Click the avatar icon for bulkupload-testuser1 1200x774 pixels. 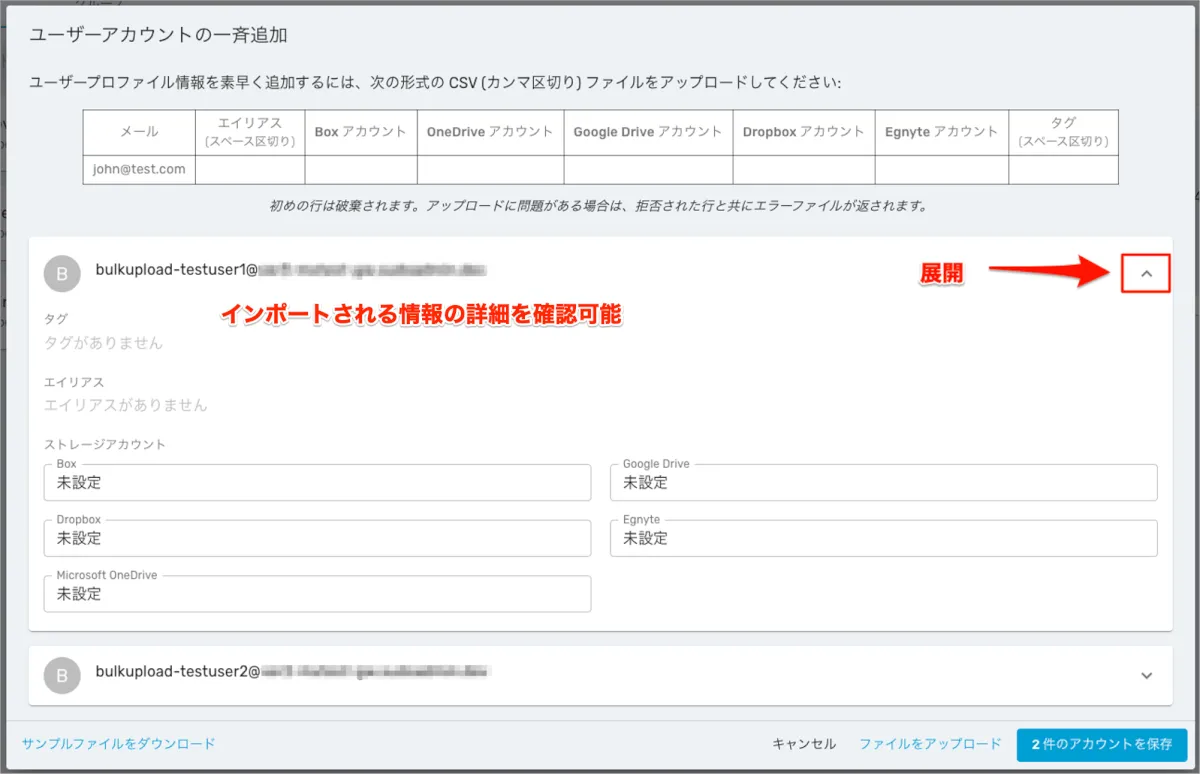click(62, 274)
